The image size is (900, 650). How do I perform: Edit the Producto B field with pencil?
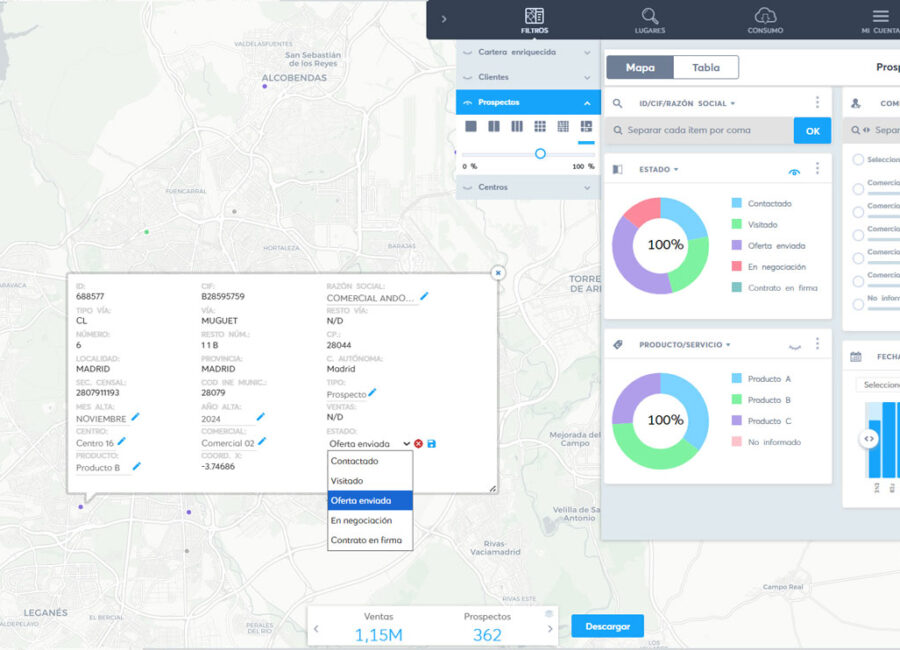[137, 466]
